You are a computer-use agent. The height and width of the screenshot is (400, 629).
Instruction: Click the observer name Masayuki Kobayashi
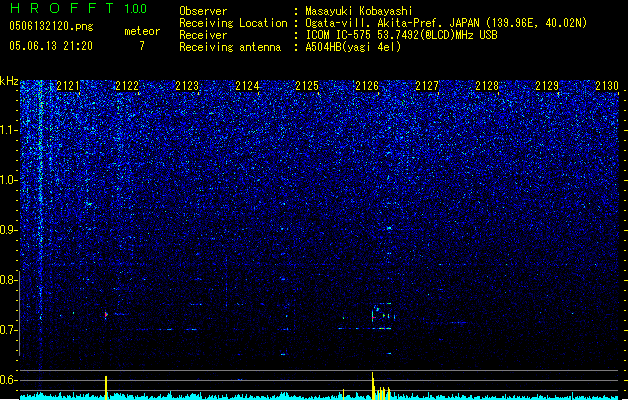point(359,11)
